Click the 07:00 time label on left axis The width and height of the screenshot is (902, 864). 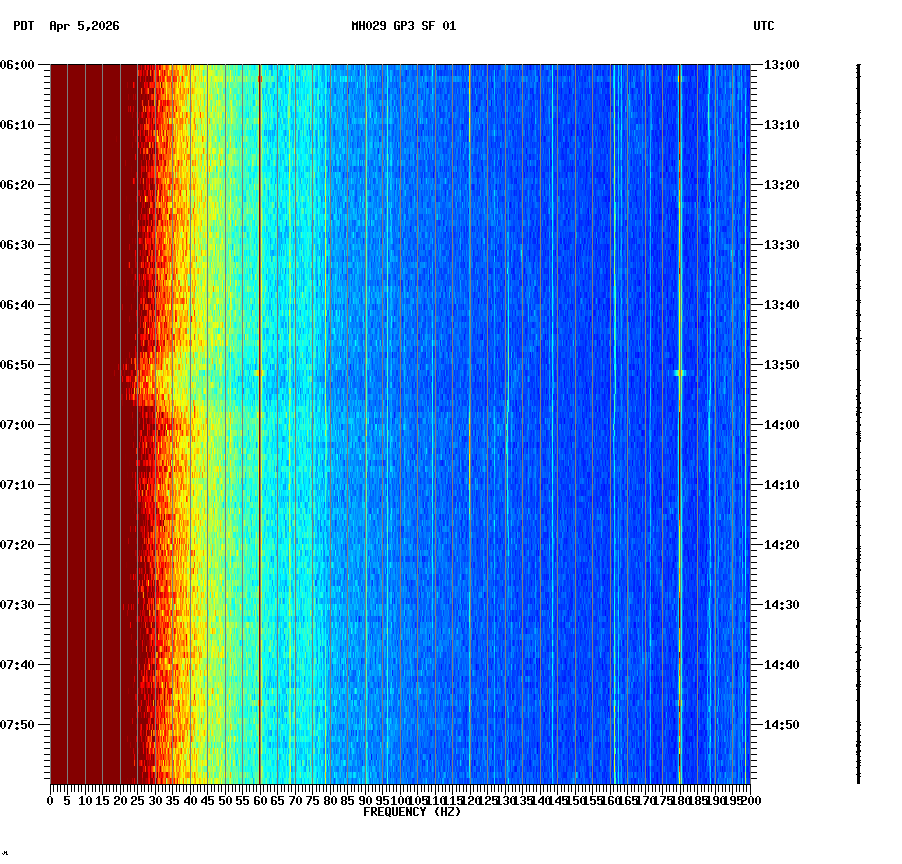(20, 423)
